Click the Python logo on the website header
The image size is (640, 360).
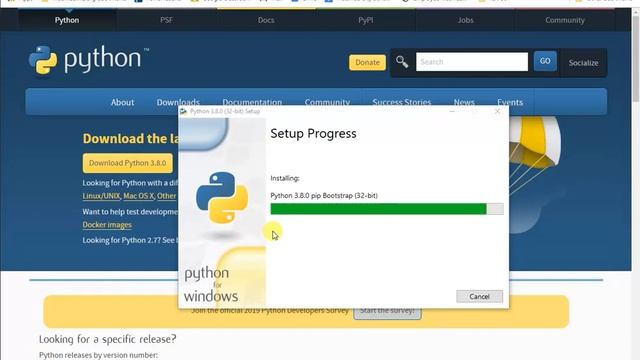[89, 60]
